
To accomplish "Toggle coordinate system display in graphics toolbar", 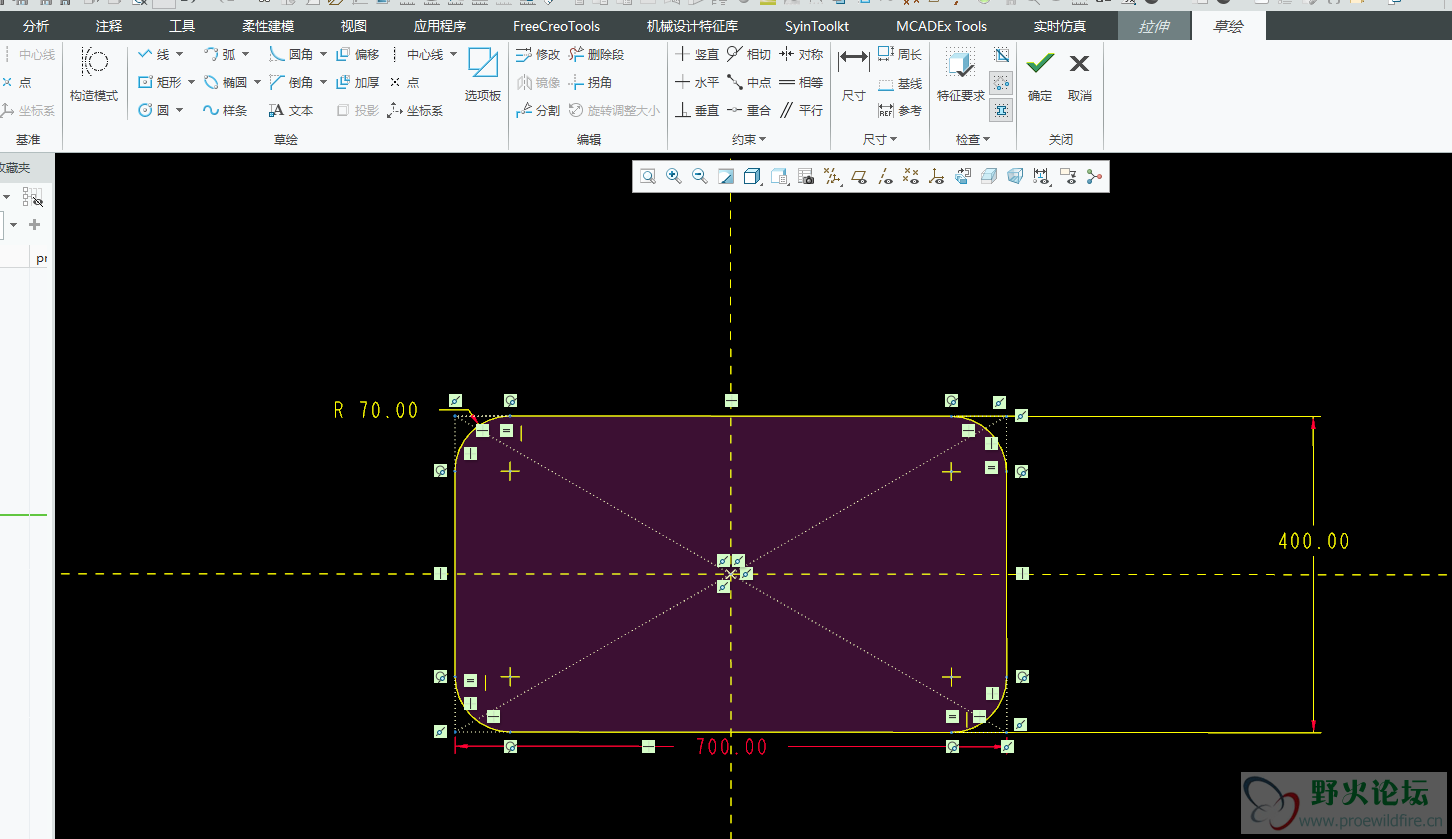I will [x=936, y=177].
